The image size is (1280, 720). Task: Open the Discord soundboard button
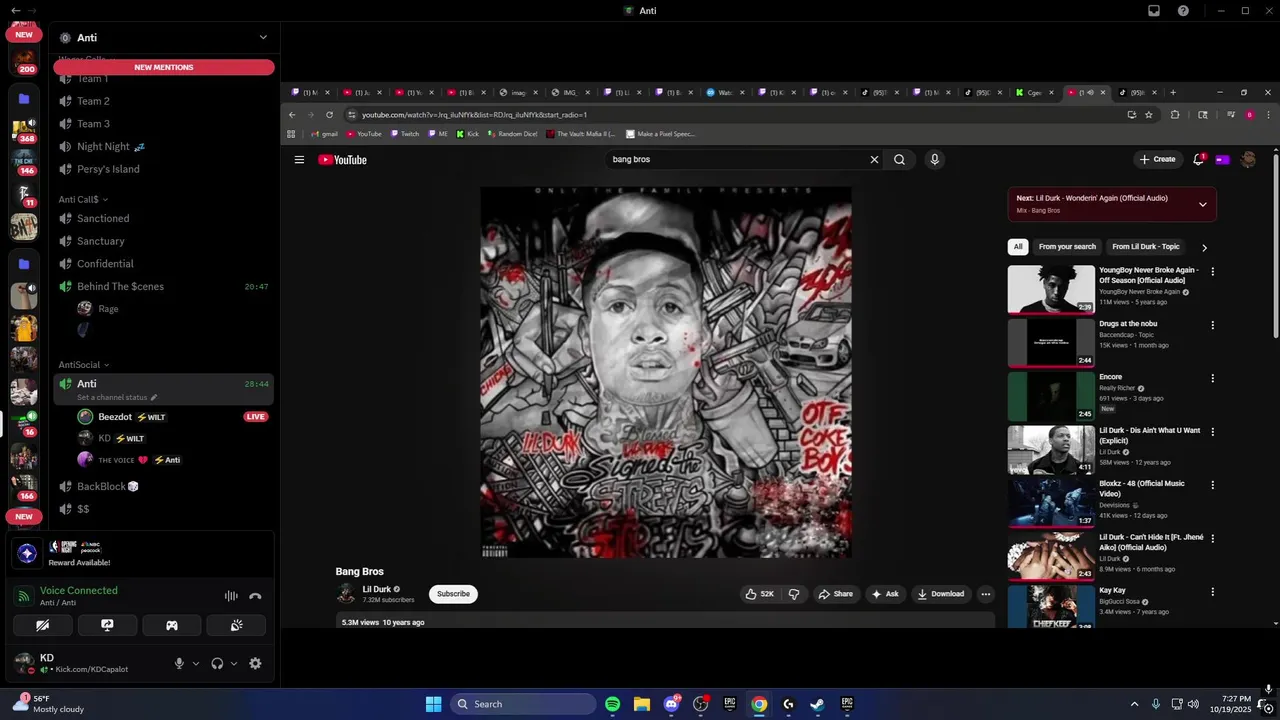[237, 625]
